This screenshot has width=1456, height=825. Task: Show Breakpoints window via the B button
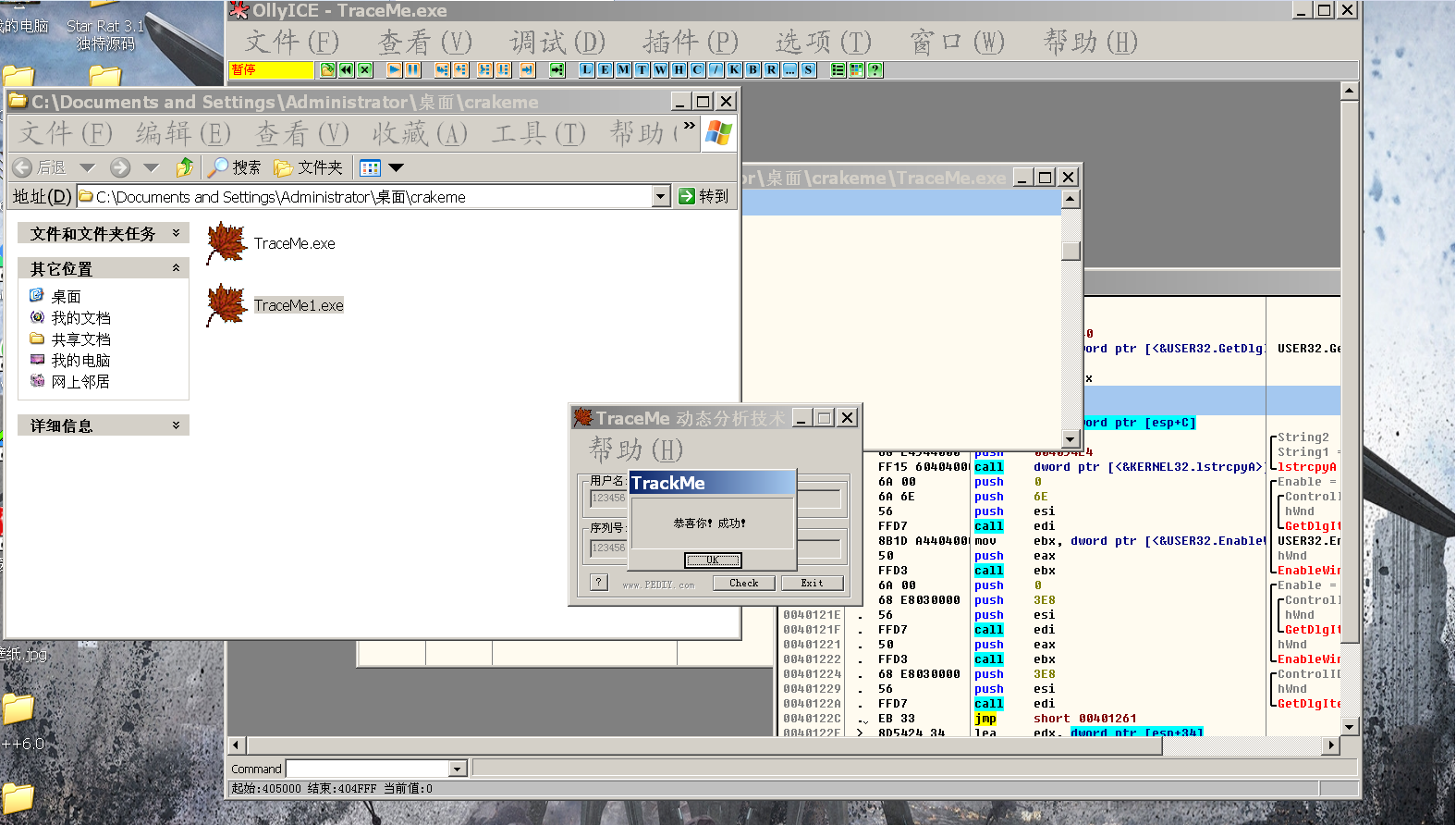click(x=752, y=69)
